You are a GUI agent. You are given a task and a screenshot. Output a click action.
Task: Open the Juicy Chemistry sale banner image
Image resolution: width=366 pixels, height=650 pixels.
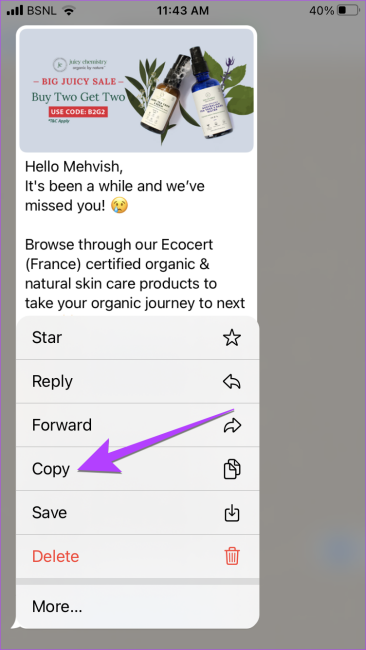[136, 90]
